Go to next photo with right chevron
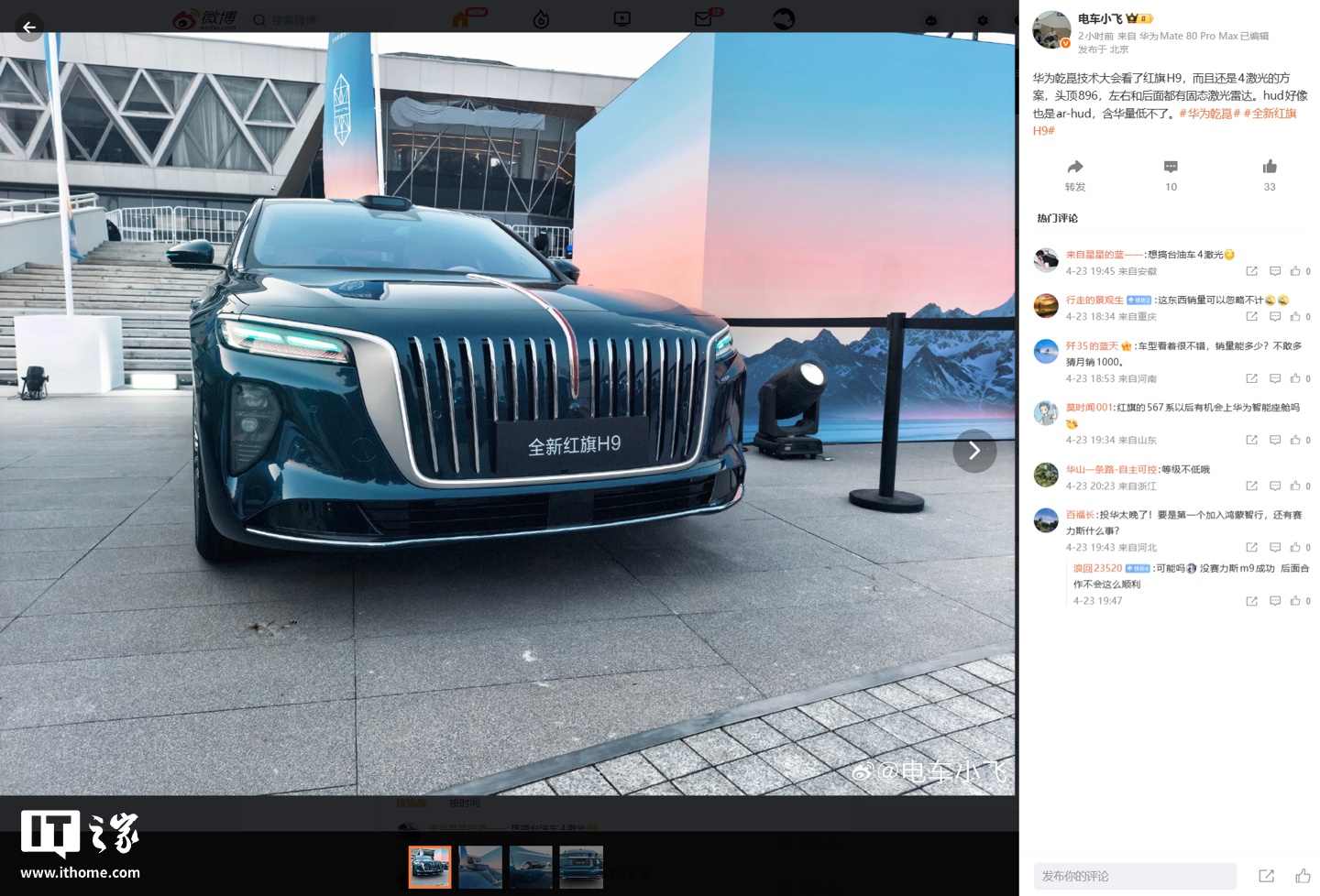 tap(974, 451)
